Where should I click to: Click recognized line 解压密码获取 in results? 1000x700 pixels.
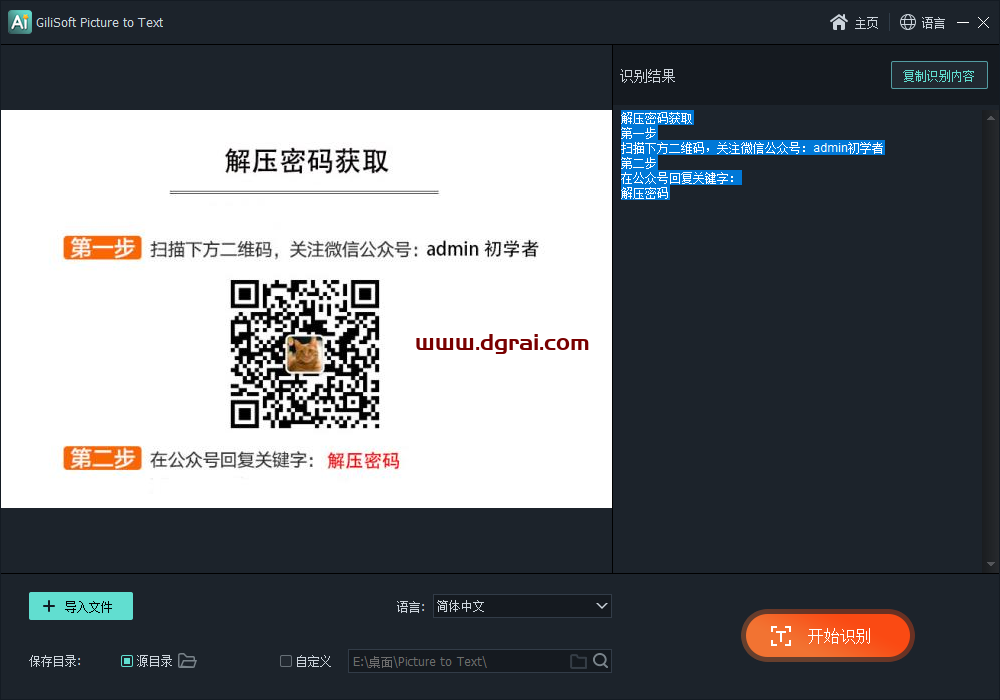point(657,119)
